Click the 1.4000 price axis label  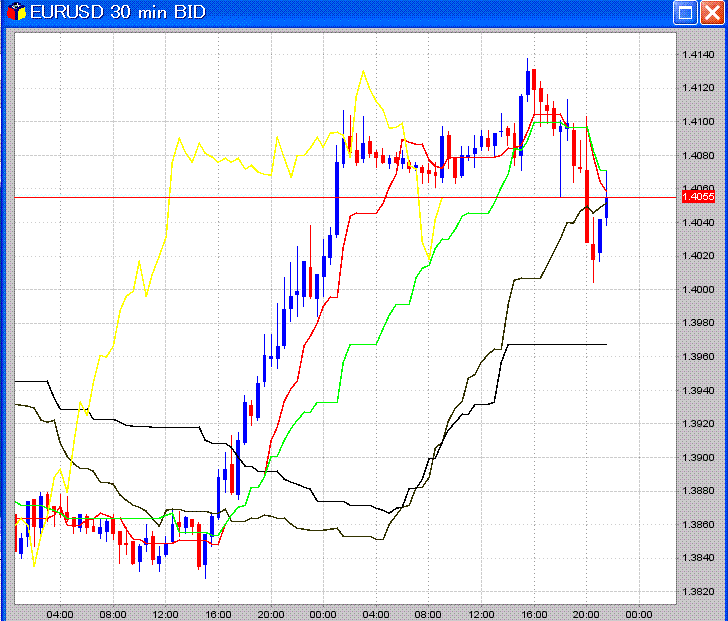[x=698, y=290]
